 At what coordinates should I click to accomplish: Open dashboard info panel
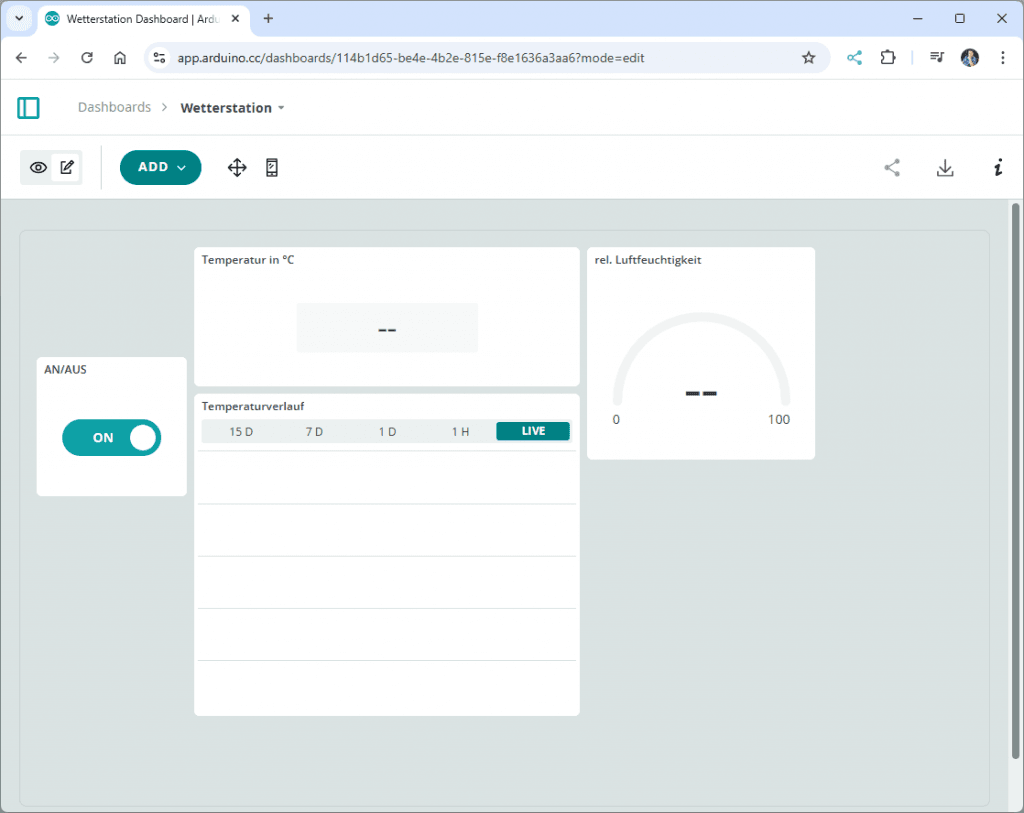point(997,167)
